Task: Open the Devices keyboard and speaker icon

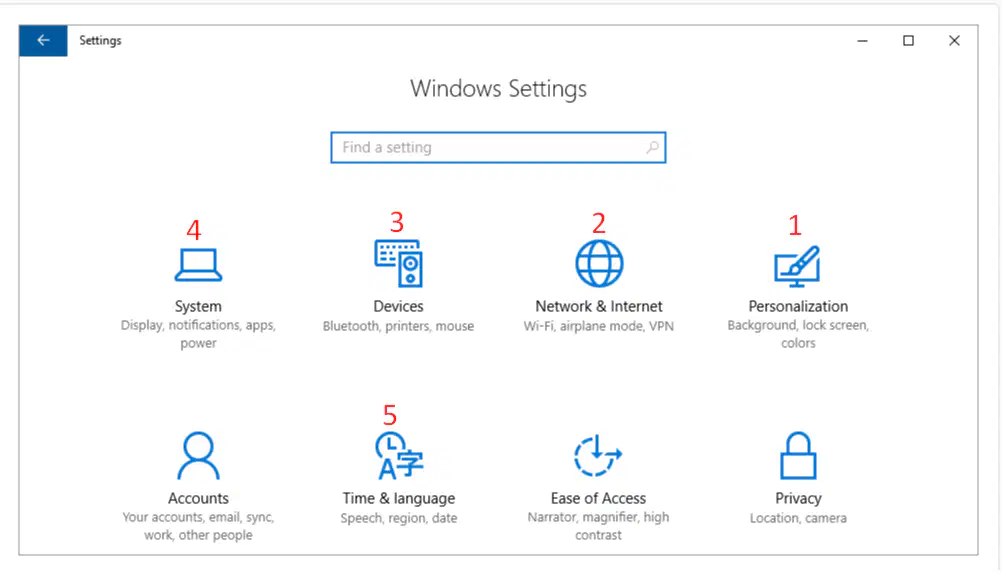Action: pos(398,263)
